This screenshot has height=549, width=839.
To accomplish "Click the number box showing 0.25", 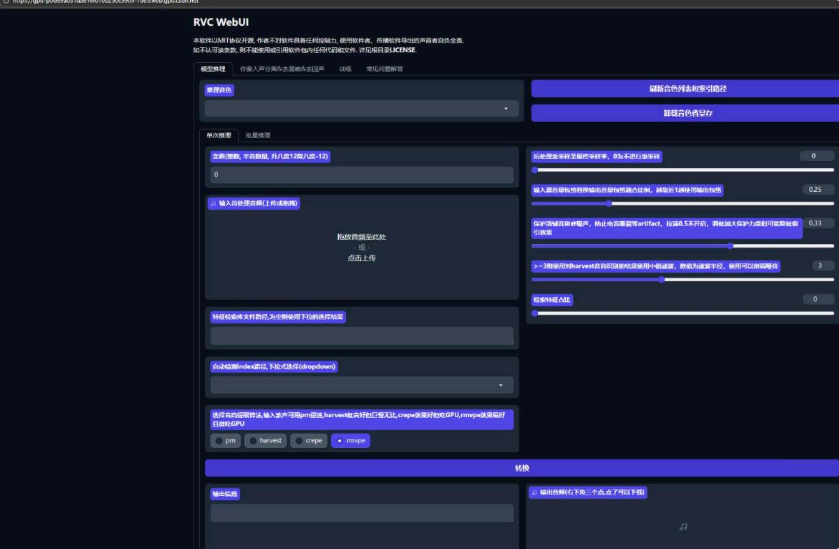I will (818, 190).
